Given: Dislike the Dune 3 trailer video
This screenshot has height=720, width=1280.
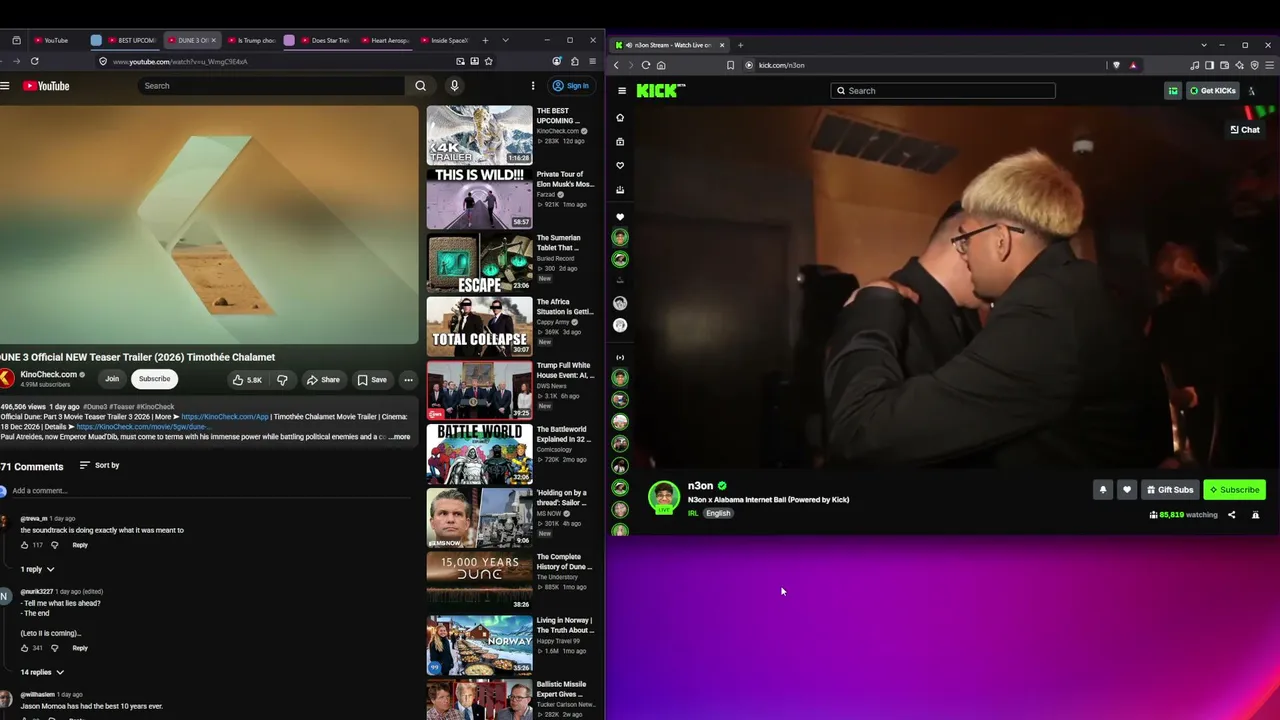Looking at the screenshot, I should point(282,380).
